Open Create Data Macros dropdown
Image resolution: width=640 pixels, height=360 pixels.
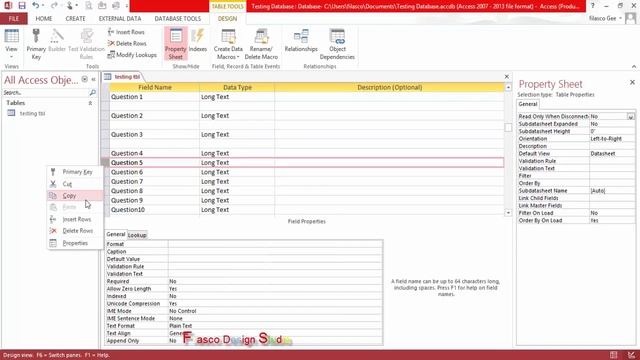[228, 44]
